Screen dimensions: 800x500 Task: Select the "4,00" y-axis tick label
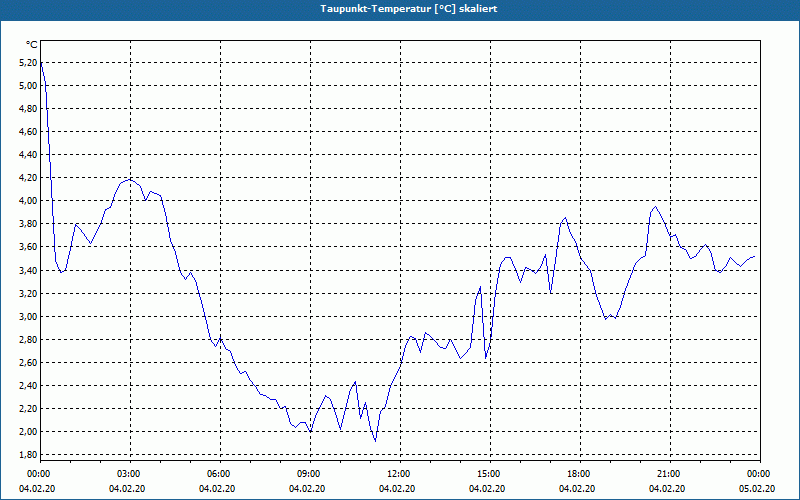click(29, 201)
